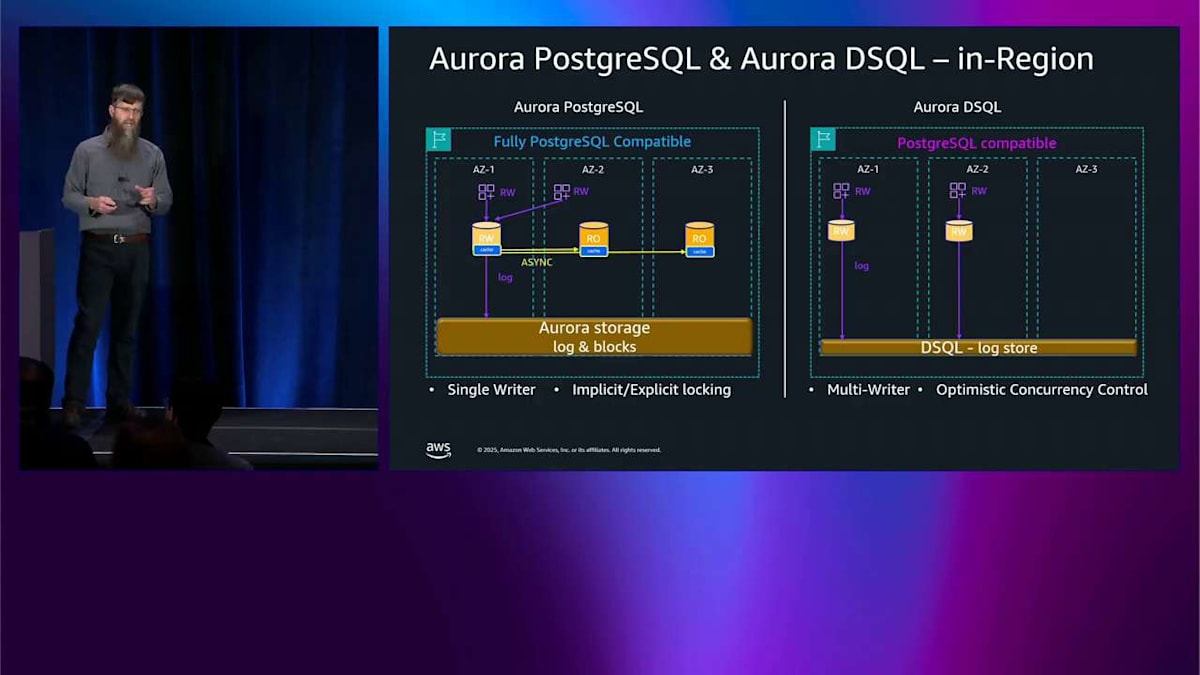This screenshot has height=675, width=1200.
Task: Click the region flag icon in Aurora PostgreSQL diagram
Action: pos(438,140)
